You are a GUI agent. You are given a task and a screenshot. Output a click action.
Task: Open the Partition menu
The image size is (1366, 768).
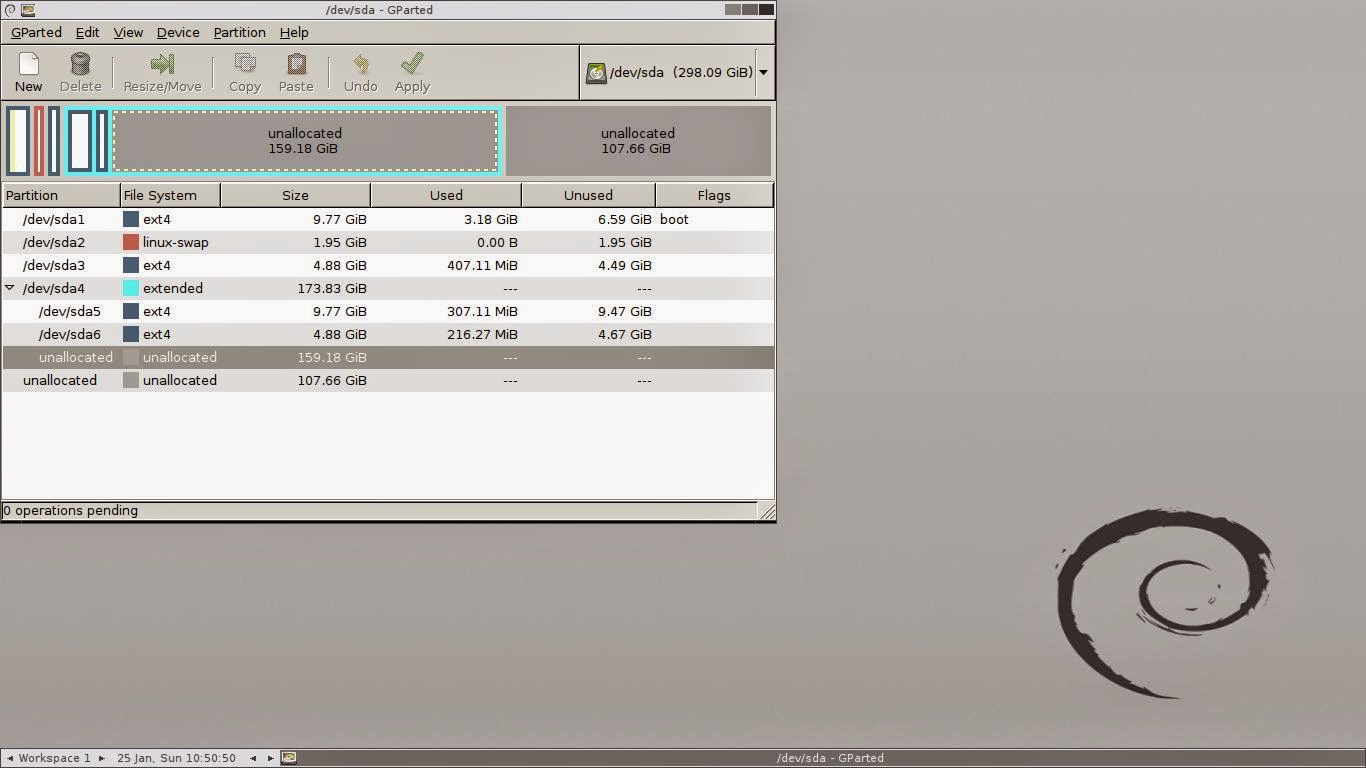click(239, 32)
